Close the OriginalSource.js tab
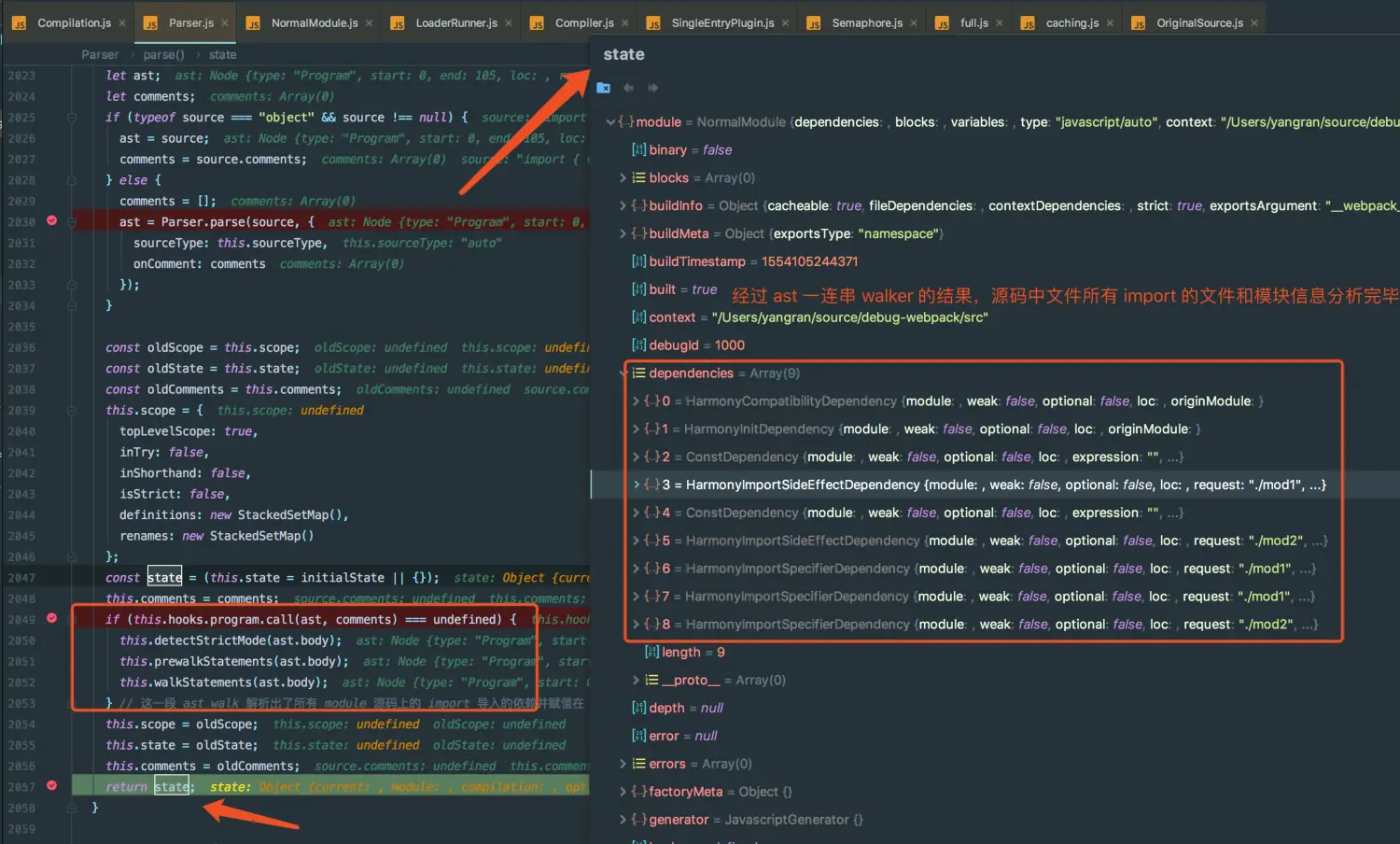The height and width of the screenshot is (844, 1400). tap(1253, 23)
